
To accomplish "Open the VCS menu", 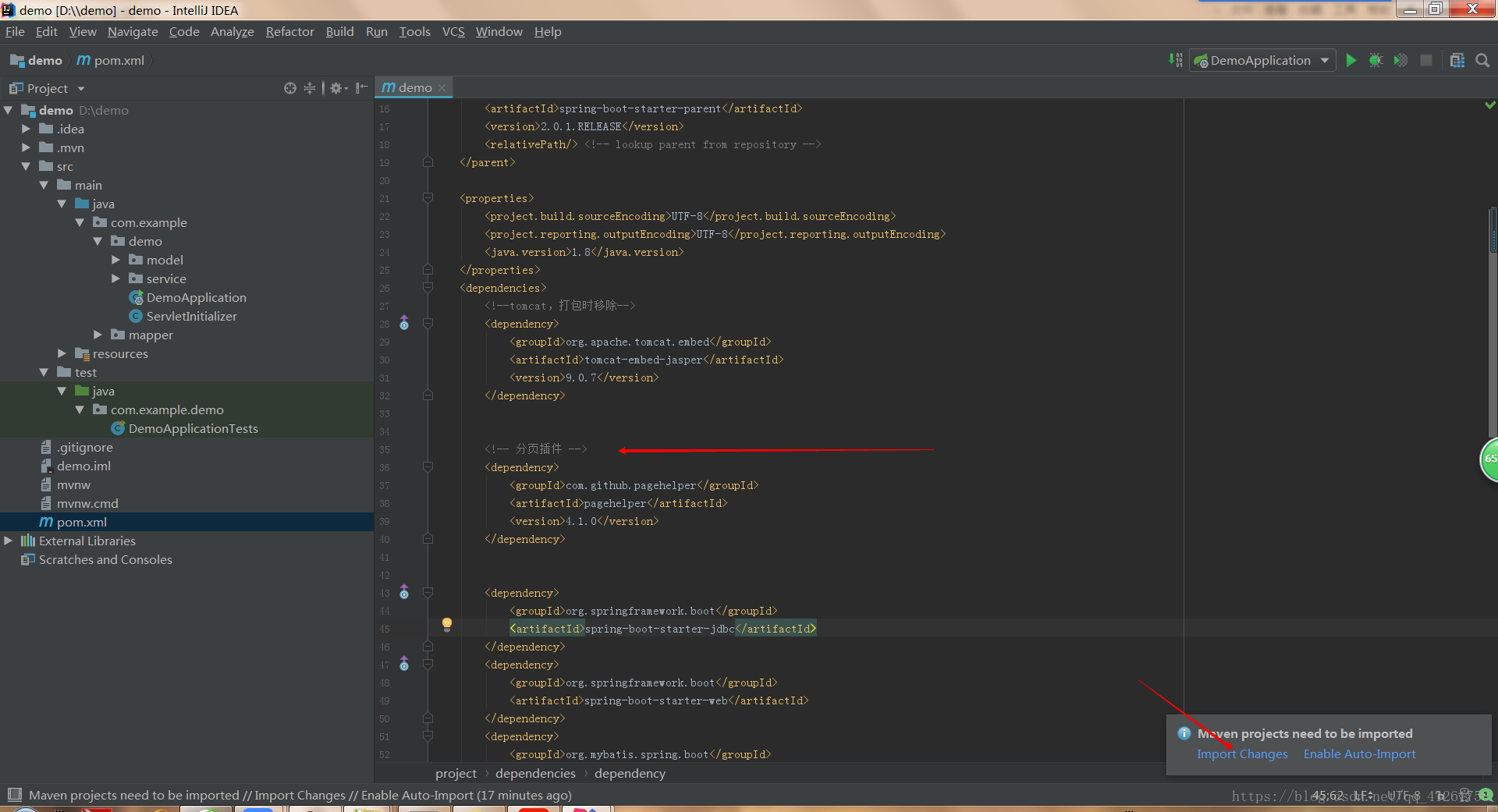I will [x=453, y=32].
